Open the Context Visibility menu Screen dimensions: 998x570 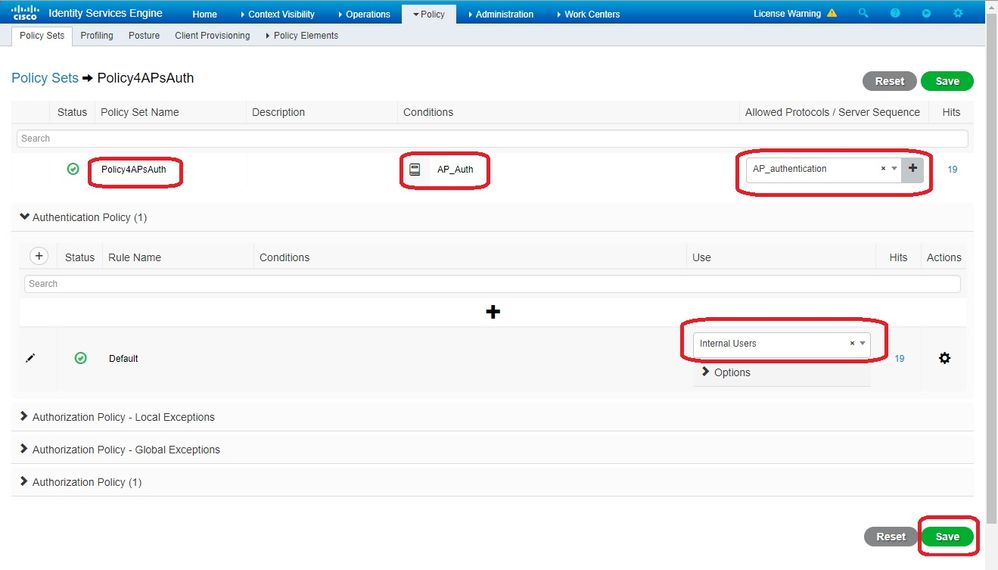coord(278,14)
